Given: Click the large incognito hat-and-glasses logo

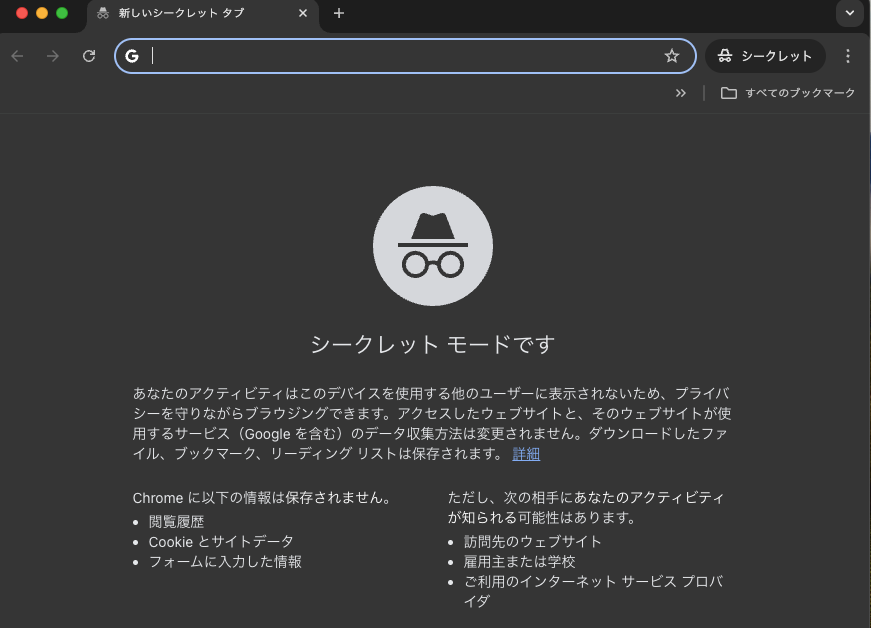Looking at the screenshot, I should pos(433,246).
